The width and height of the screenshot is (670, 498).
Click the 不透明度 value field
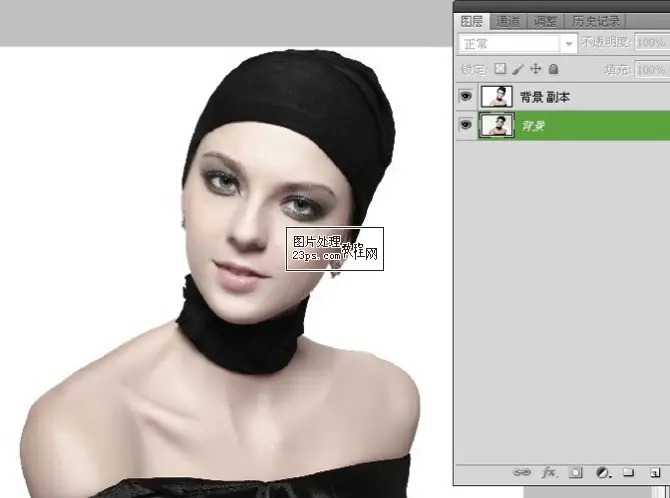click(652, 43)
